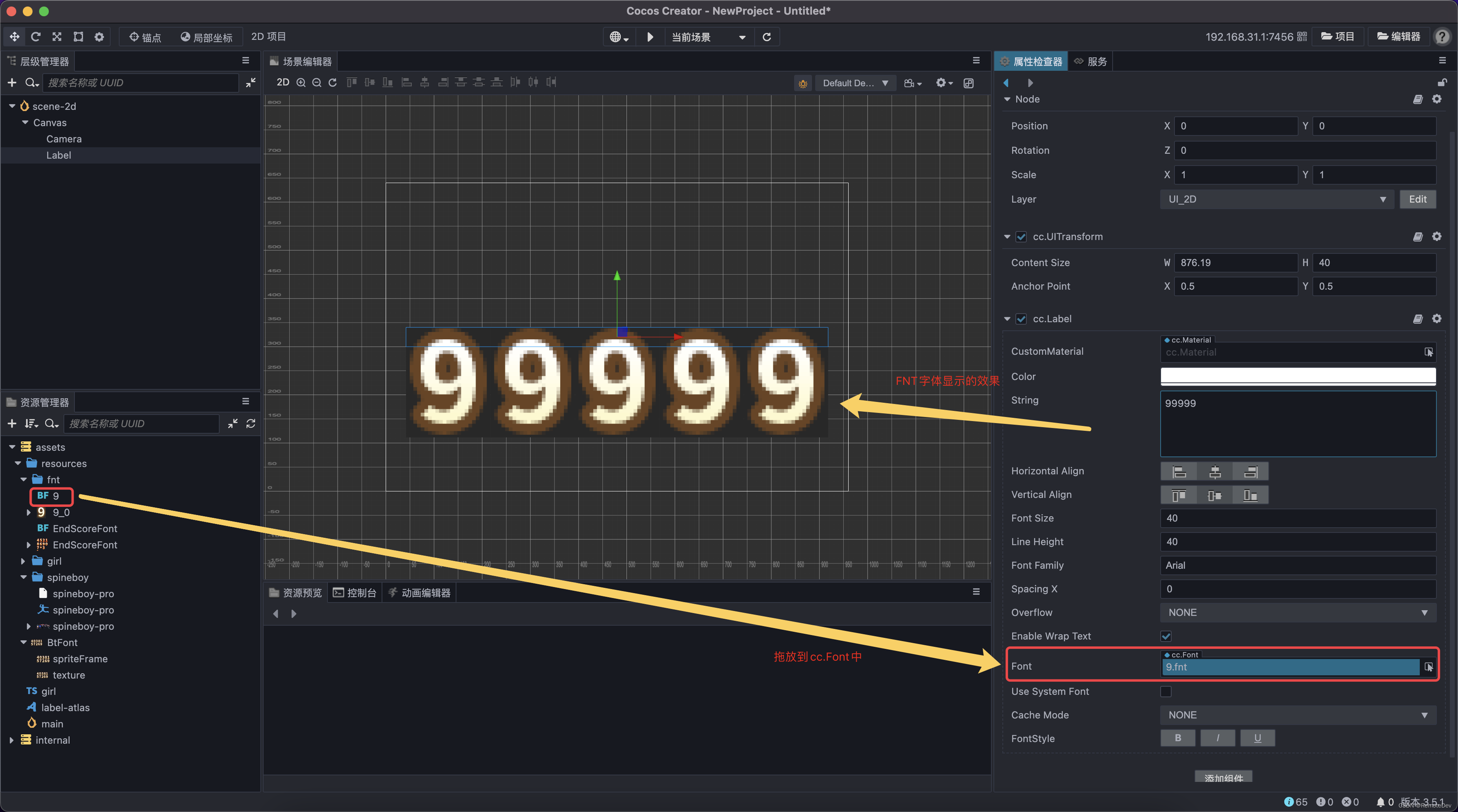Open the Layer UI_2D dropdown
The width and height of the screenshot is (1458, 812).
click(1276, 199)
